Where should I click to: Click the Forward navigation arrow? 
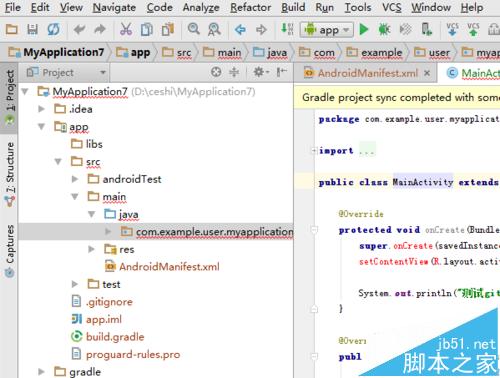[261, 30]
